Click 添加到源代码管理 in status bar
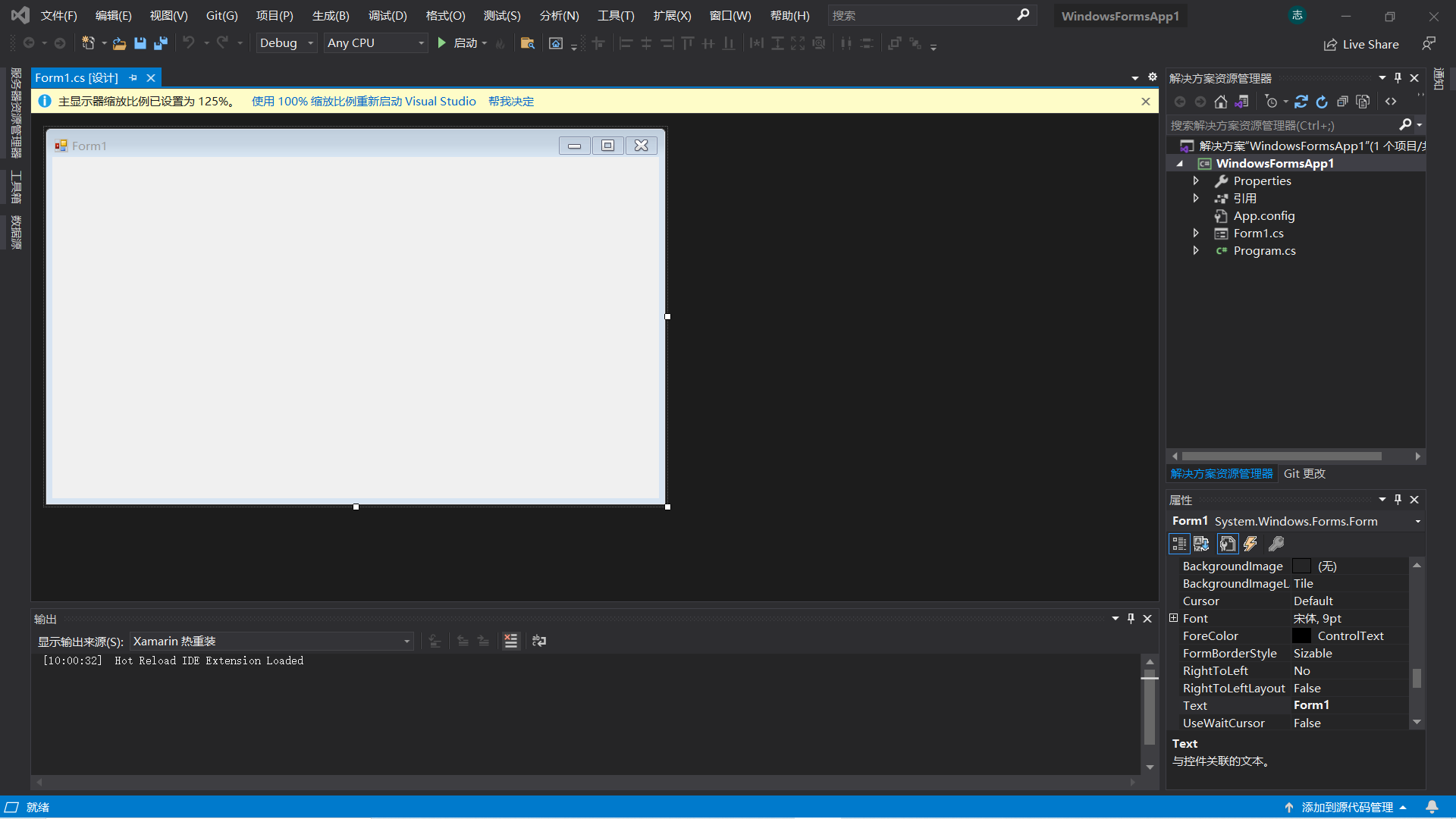The image size is (1456, 819). point(1346,808)
